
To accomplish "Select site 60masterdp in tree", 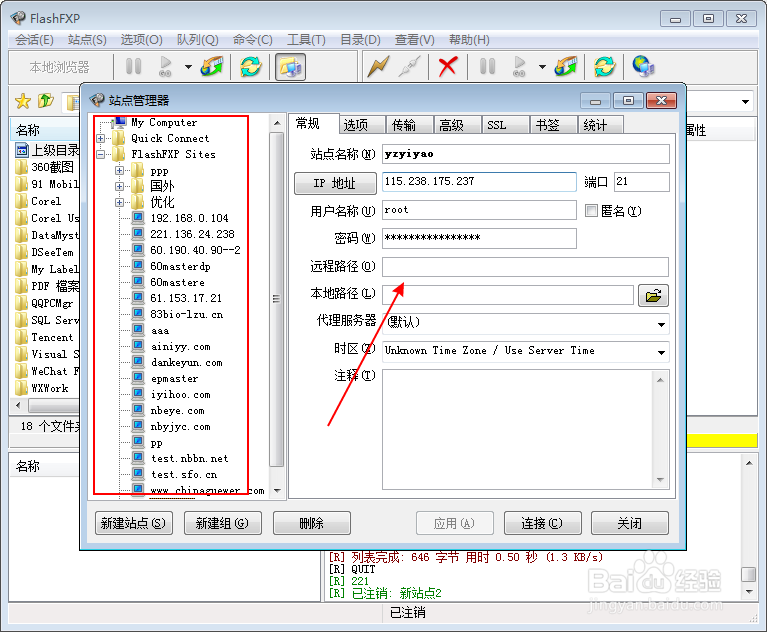I will pyautogui.click(x=180, y=267).
